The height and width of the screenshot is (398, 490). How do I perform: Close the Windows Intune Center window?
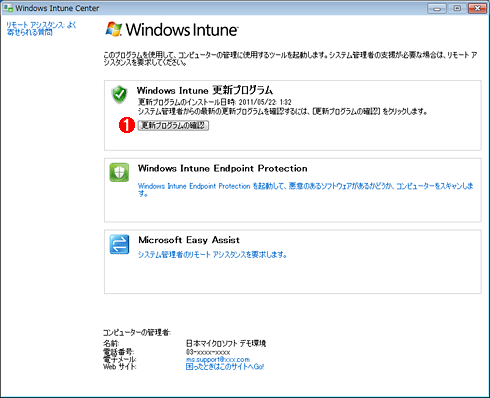pyautogui.click(x=477, y=8)
